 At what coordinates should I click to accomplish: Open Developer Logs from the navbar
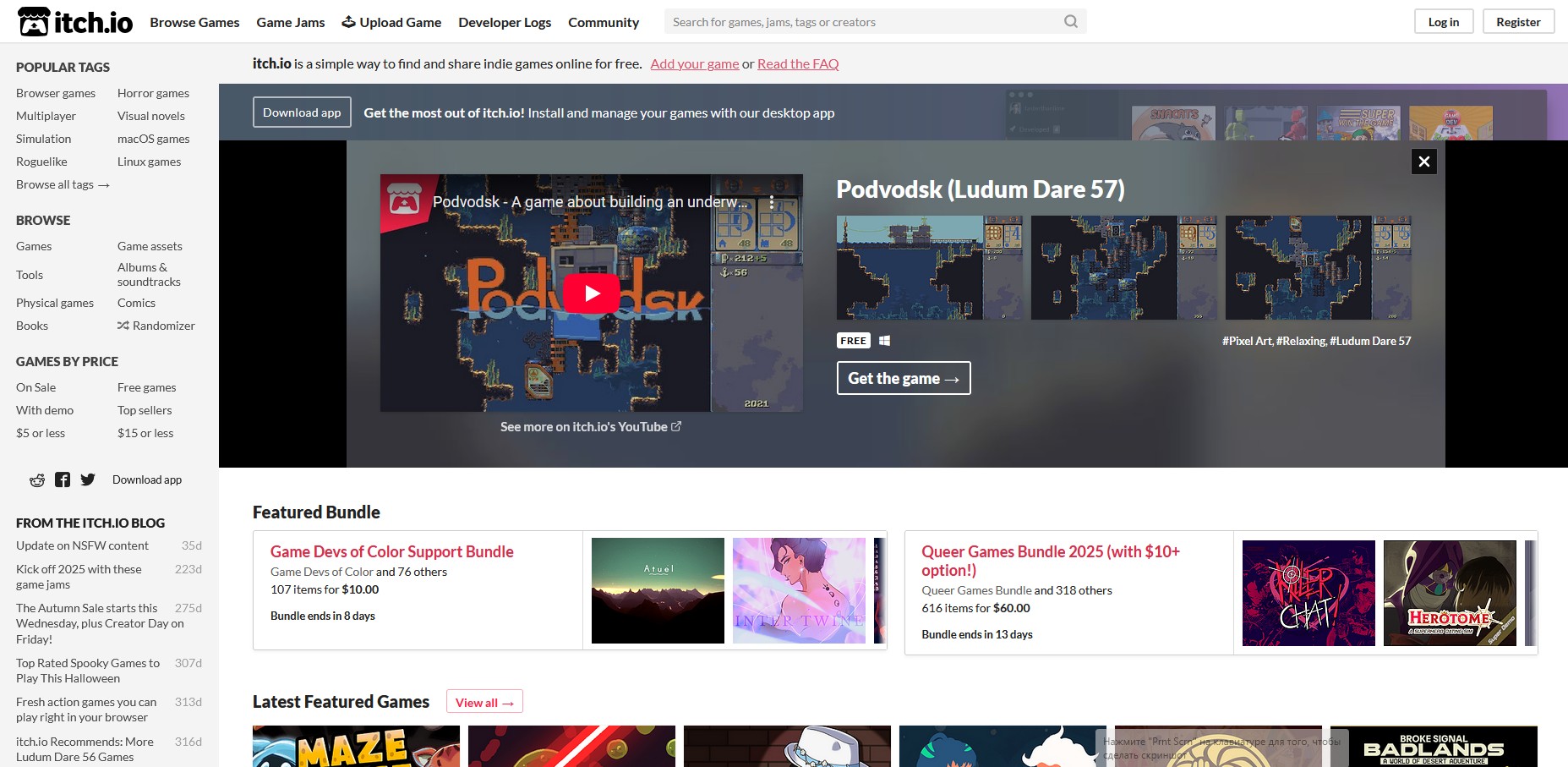505,22
